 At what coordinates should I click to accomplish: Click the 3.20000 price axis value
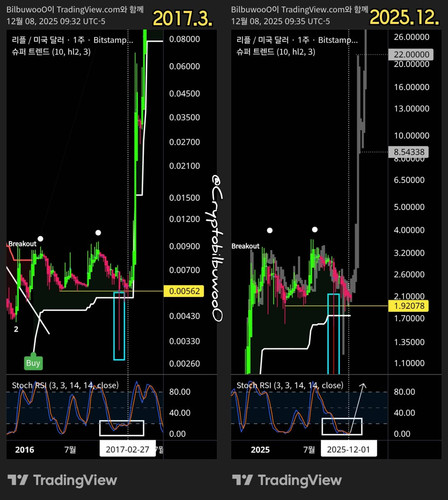(409, 253)
